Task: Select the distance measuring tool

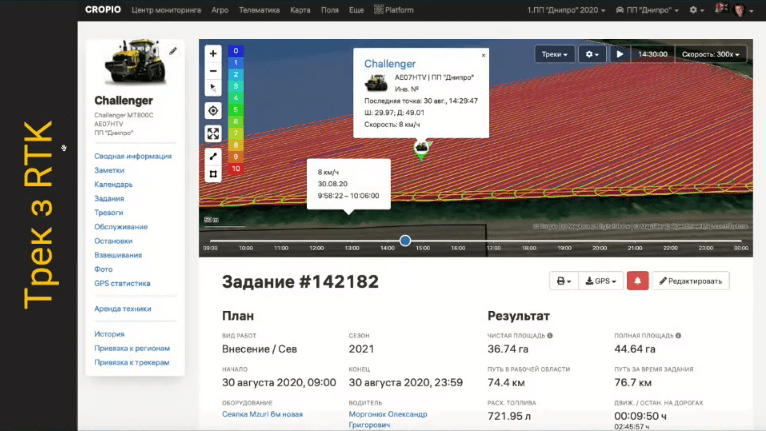Action: (x=213, y=156)
